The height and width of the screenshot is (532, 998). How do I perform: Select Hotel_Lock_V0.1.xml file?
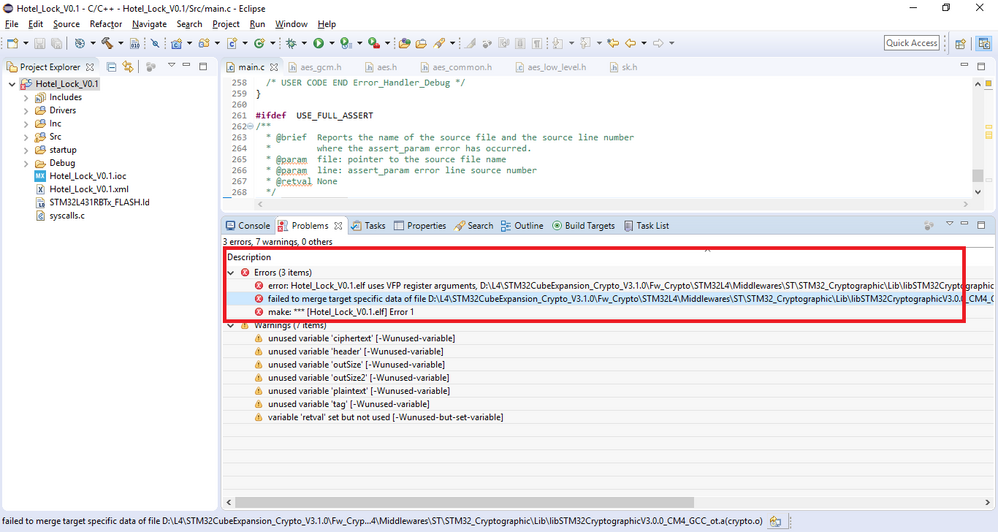pos(88,189)
